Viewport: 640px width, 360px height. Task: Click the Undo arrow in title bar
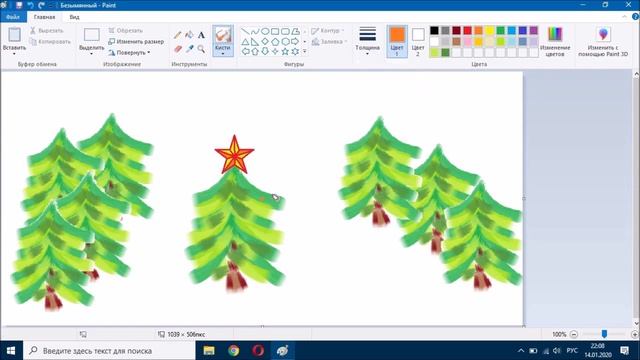pos(30,5)
